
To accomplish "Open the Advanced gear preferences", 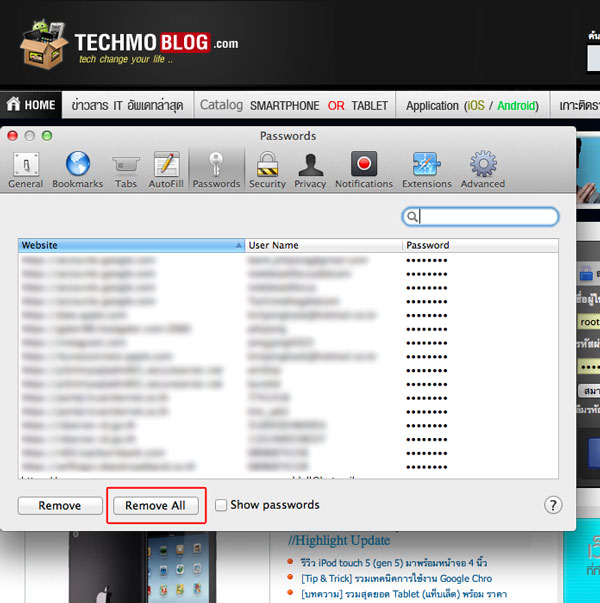I will click(x=483, y=168).
